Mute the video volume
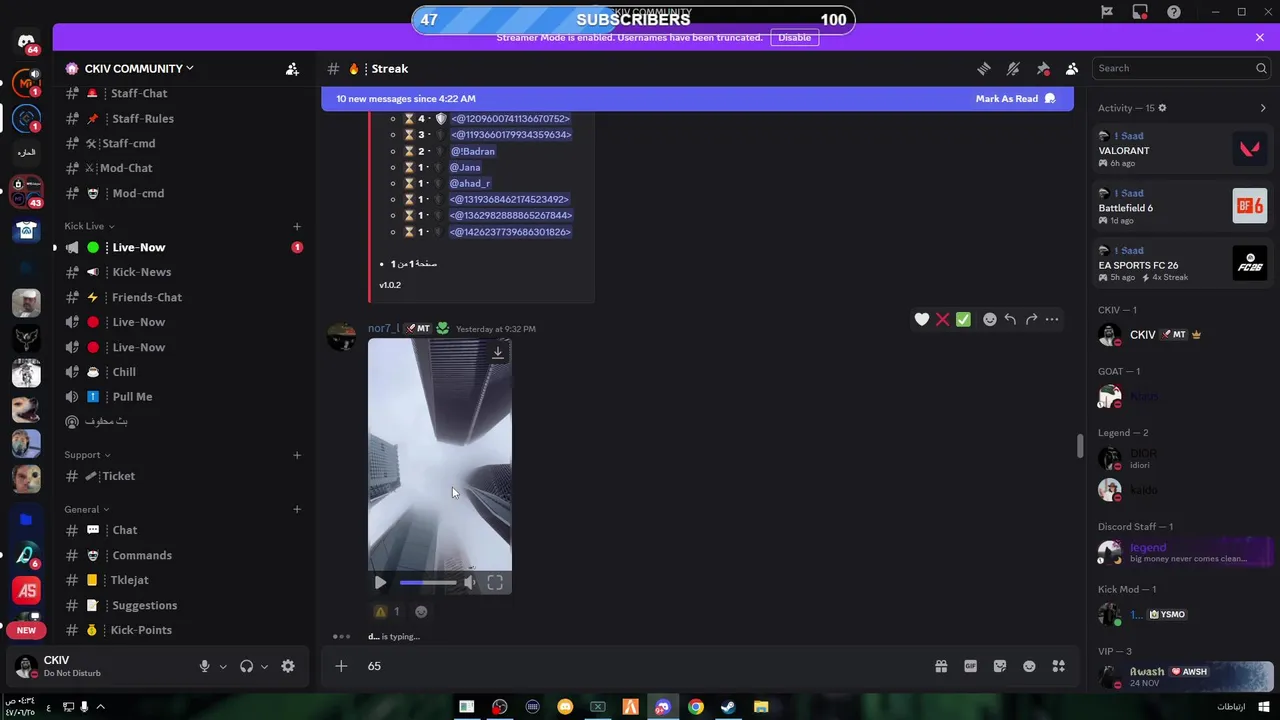 (469, 583)
